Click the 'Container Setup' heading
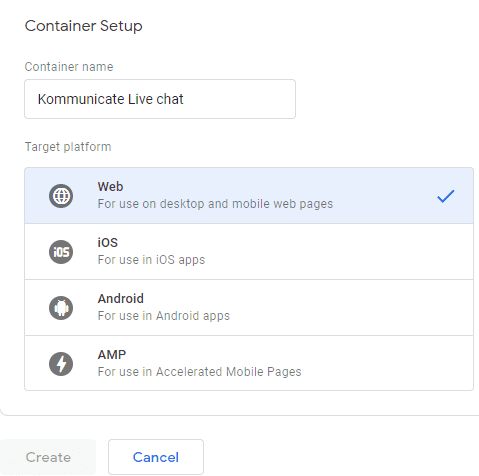 pyautogui.click(x=84, y=26)
